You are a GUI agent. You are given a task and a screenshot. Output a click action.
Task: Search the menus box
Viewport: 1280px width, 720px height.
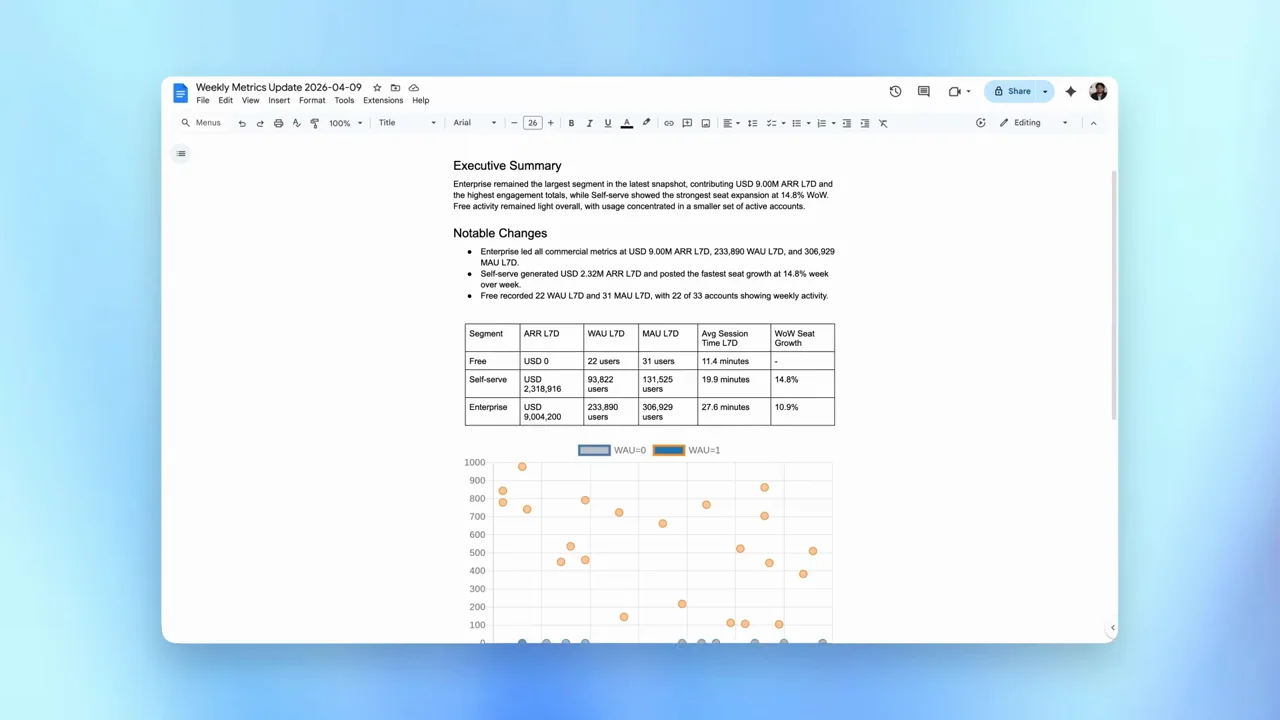pyautogui.click(x=201, y=123)
